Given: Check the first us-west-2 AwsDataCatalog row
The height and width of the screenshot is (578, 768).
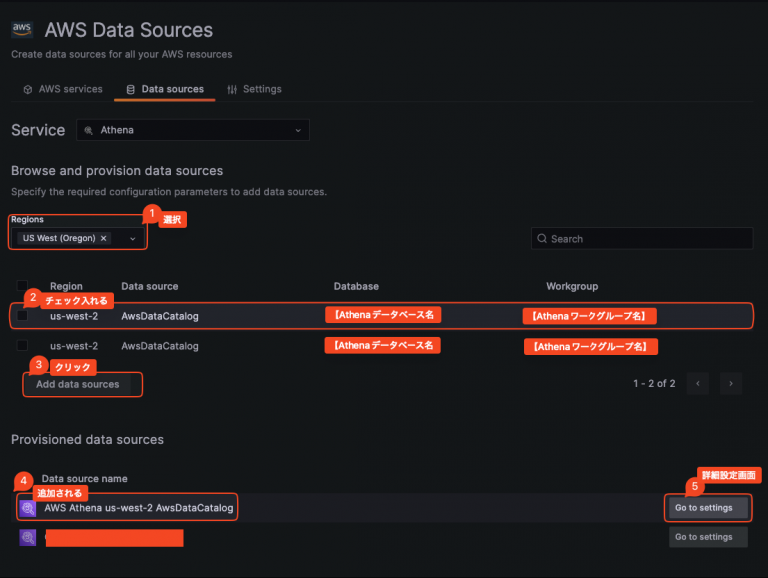Looking at the screenshot, I should coord(22,316).
